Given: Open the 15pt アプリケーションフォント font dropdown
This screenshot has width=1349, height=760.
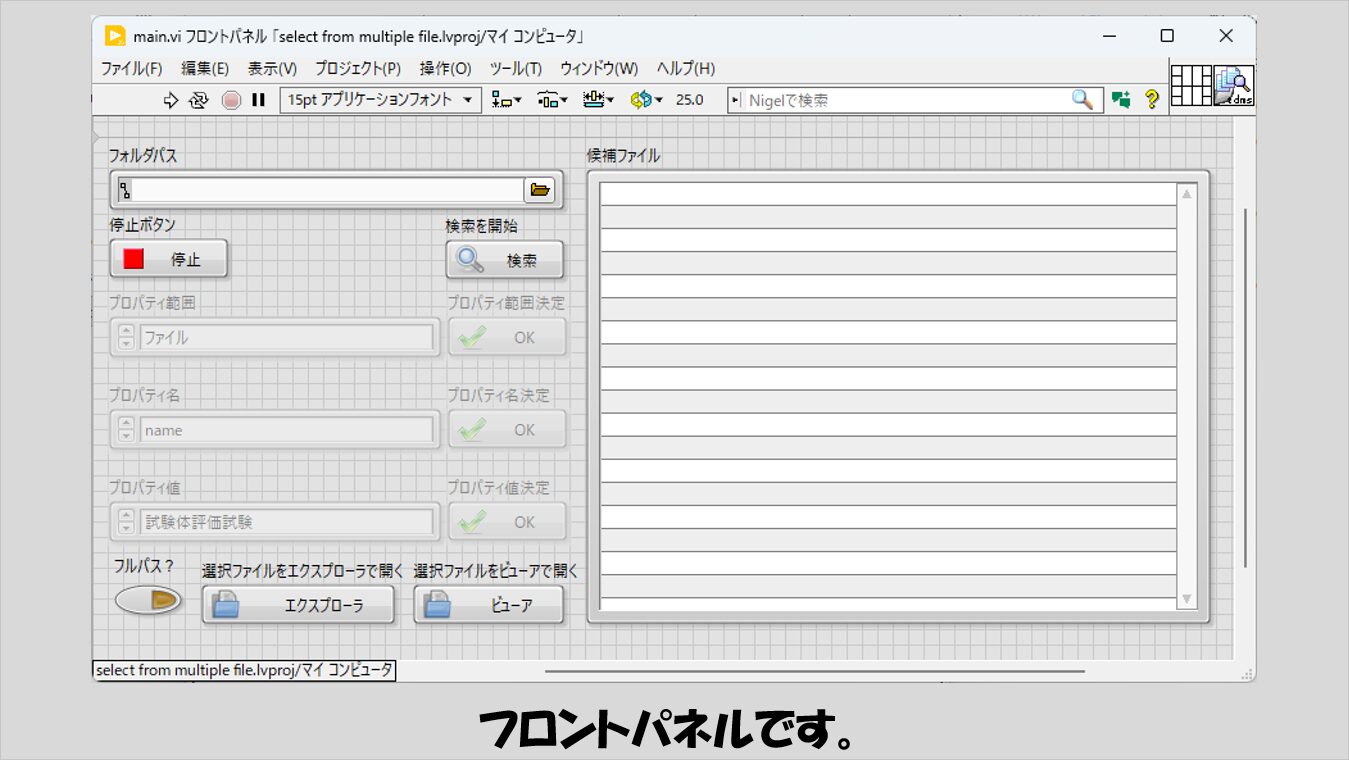Looking at the screenshot, I should 380,100.
